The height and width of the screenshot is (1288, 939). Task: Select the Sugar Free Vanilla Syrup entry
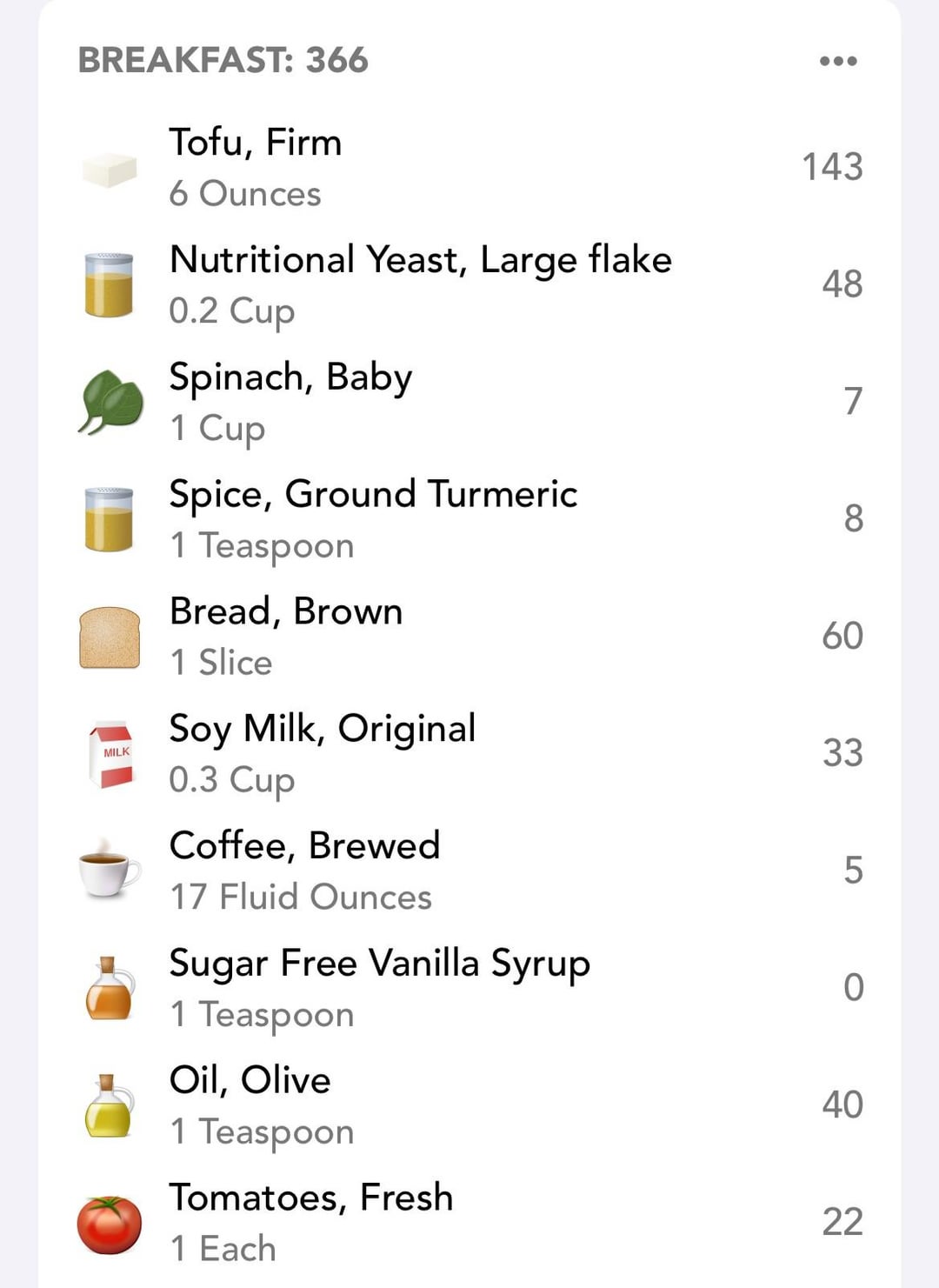click(379, 964)
